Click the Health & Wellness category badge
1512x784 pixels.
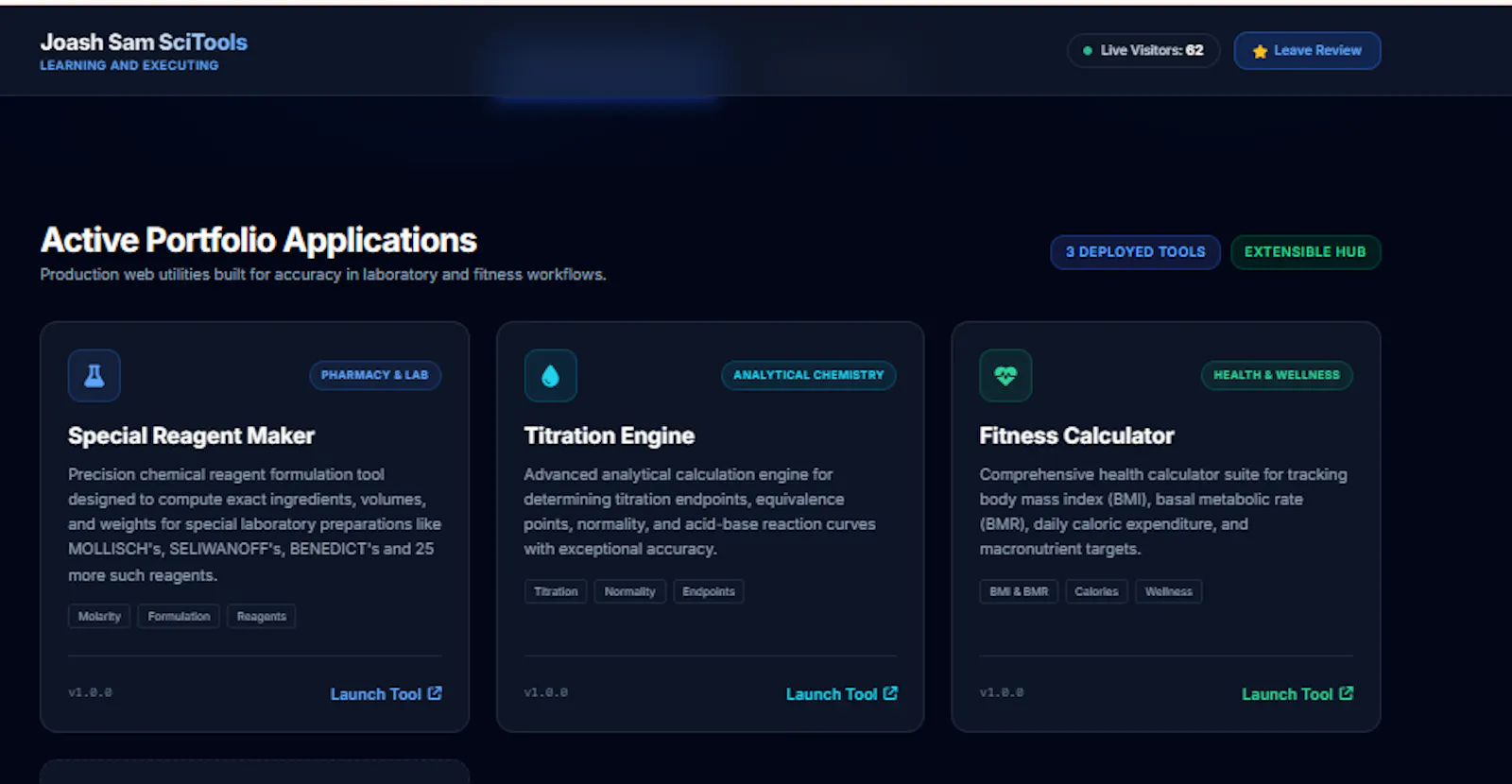1277,375
